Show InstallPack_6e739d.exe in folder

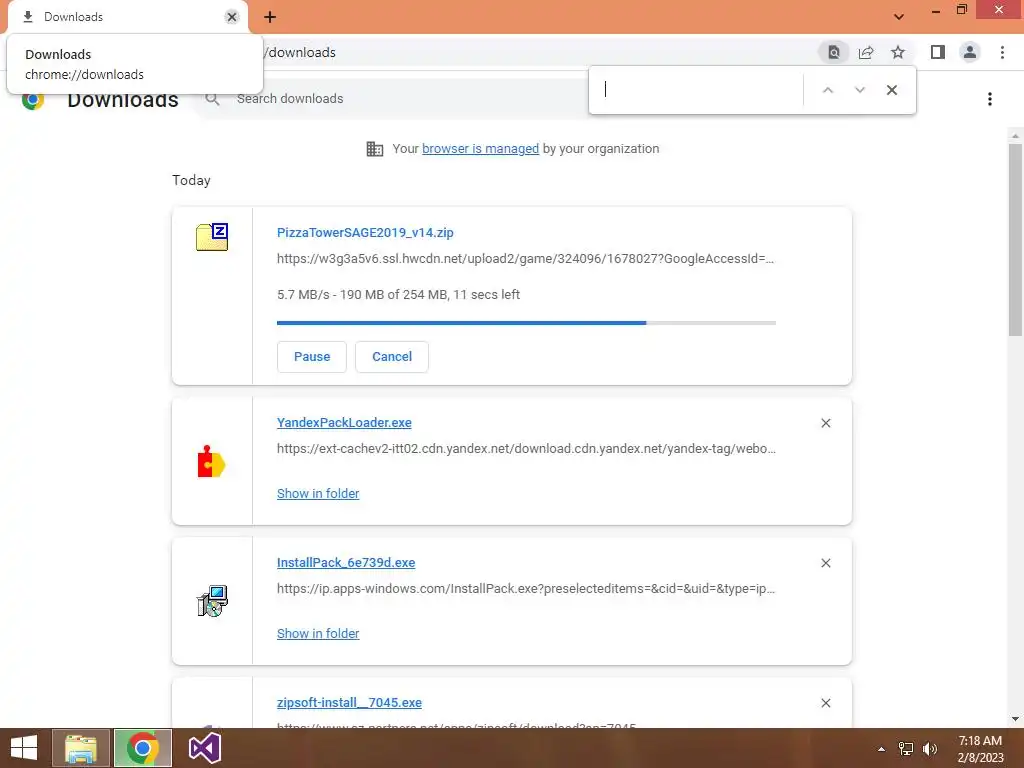pos(318,633)
